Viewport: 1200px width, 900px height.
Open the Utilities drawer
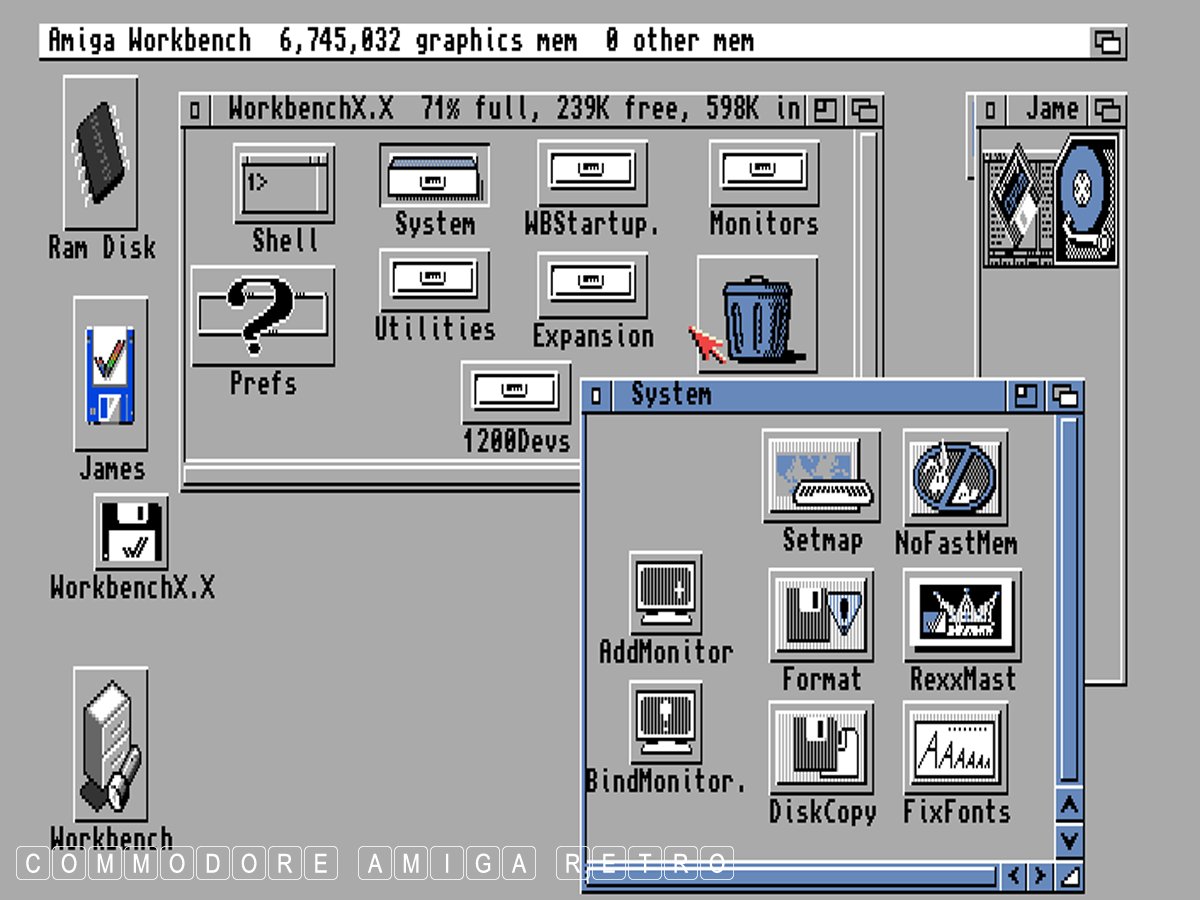tap(434, 280)
